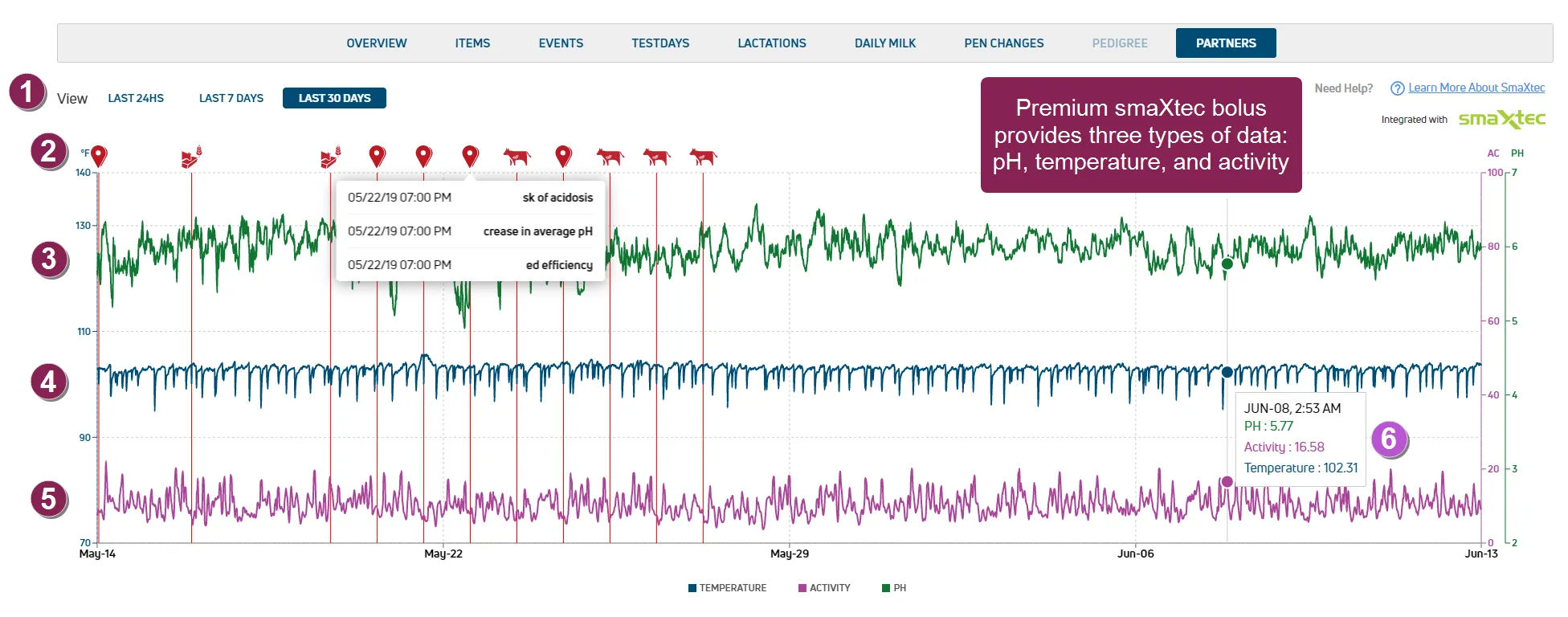1568x617 pixels.
Task: Click the 'PH : 5.77' tooltip value
Action: click(x=1268, y=427)
